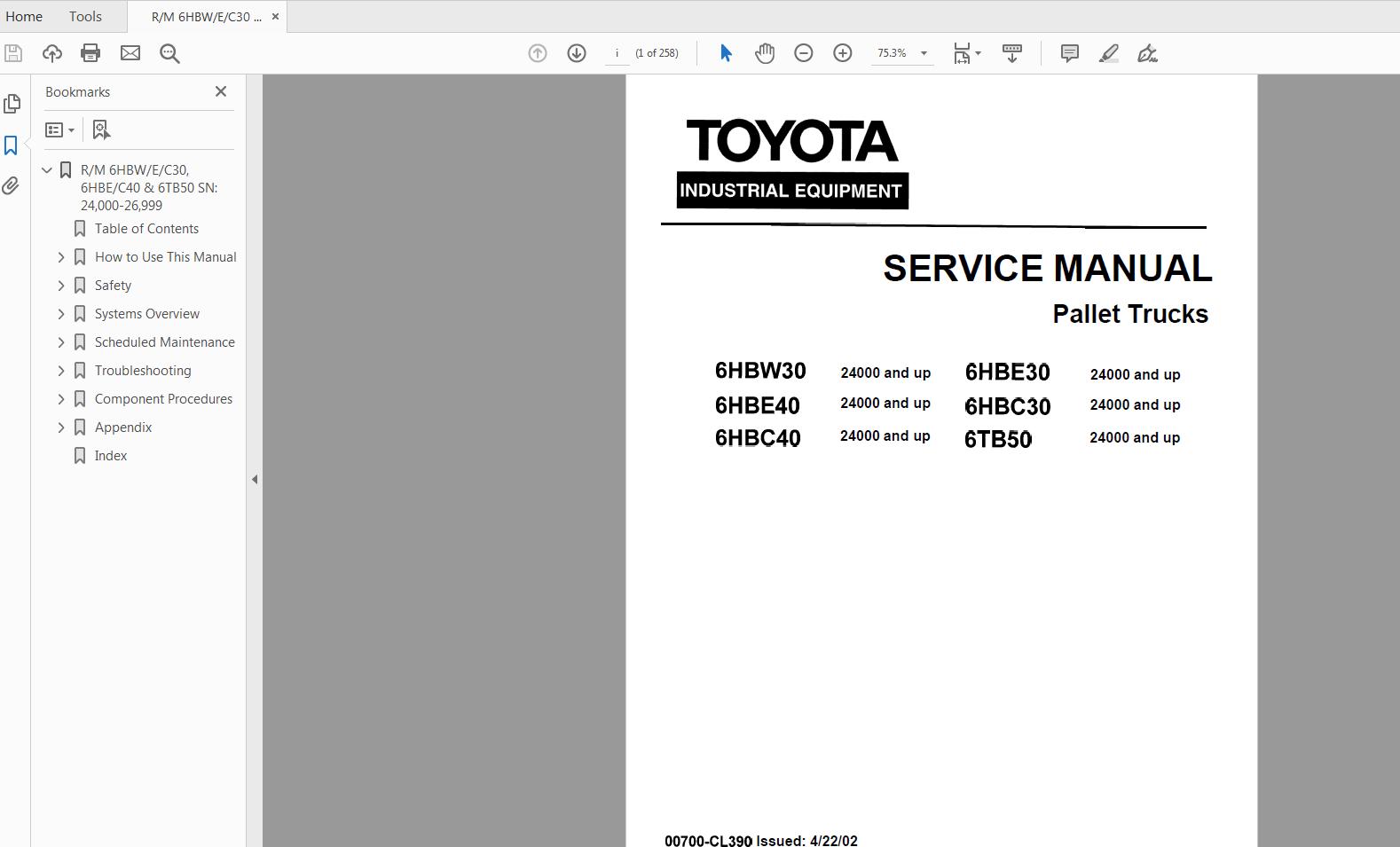Click the SERVICE MANUAL title text
Screen dimensions: 1400x847
coord(1048,269)
